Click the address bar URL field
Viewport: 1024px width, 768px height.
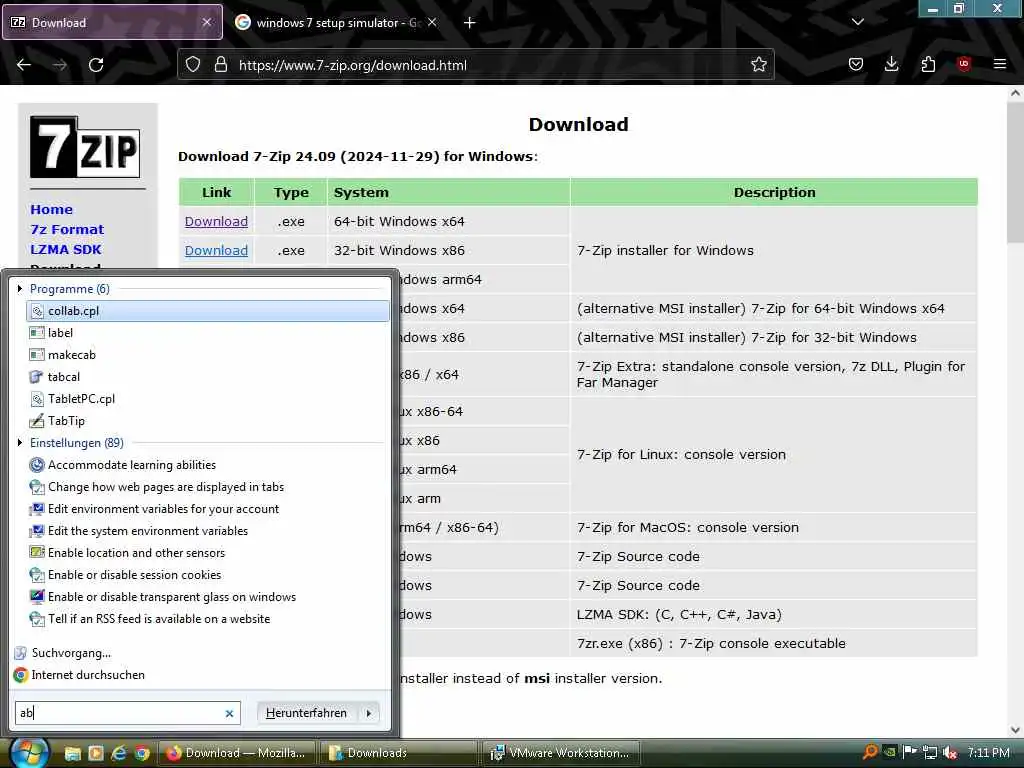click(483, 65)
